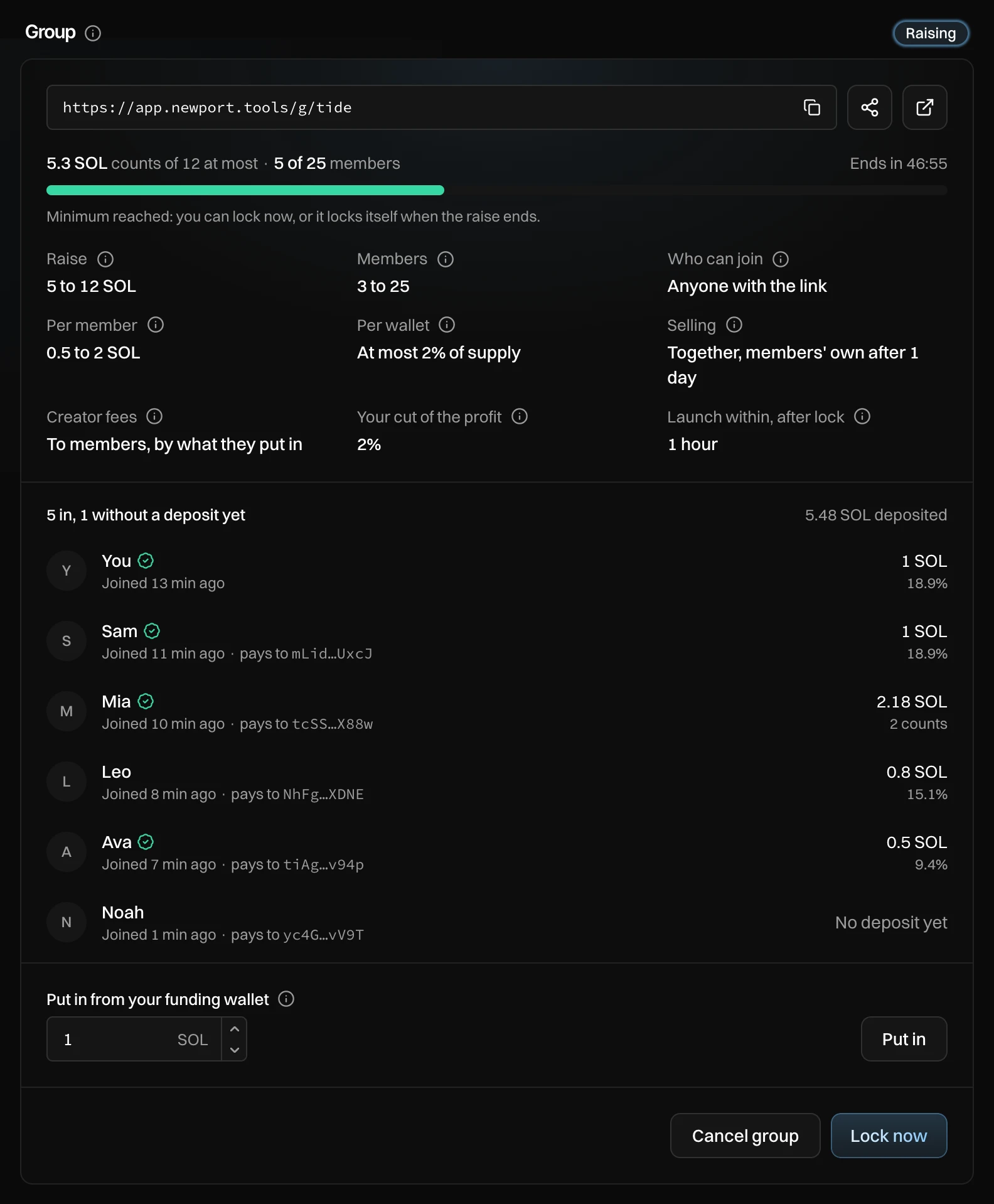Show Who can join info

tap(781, 259)
